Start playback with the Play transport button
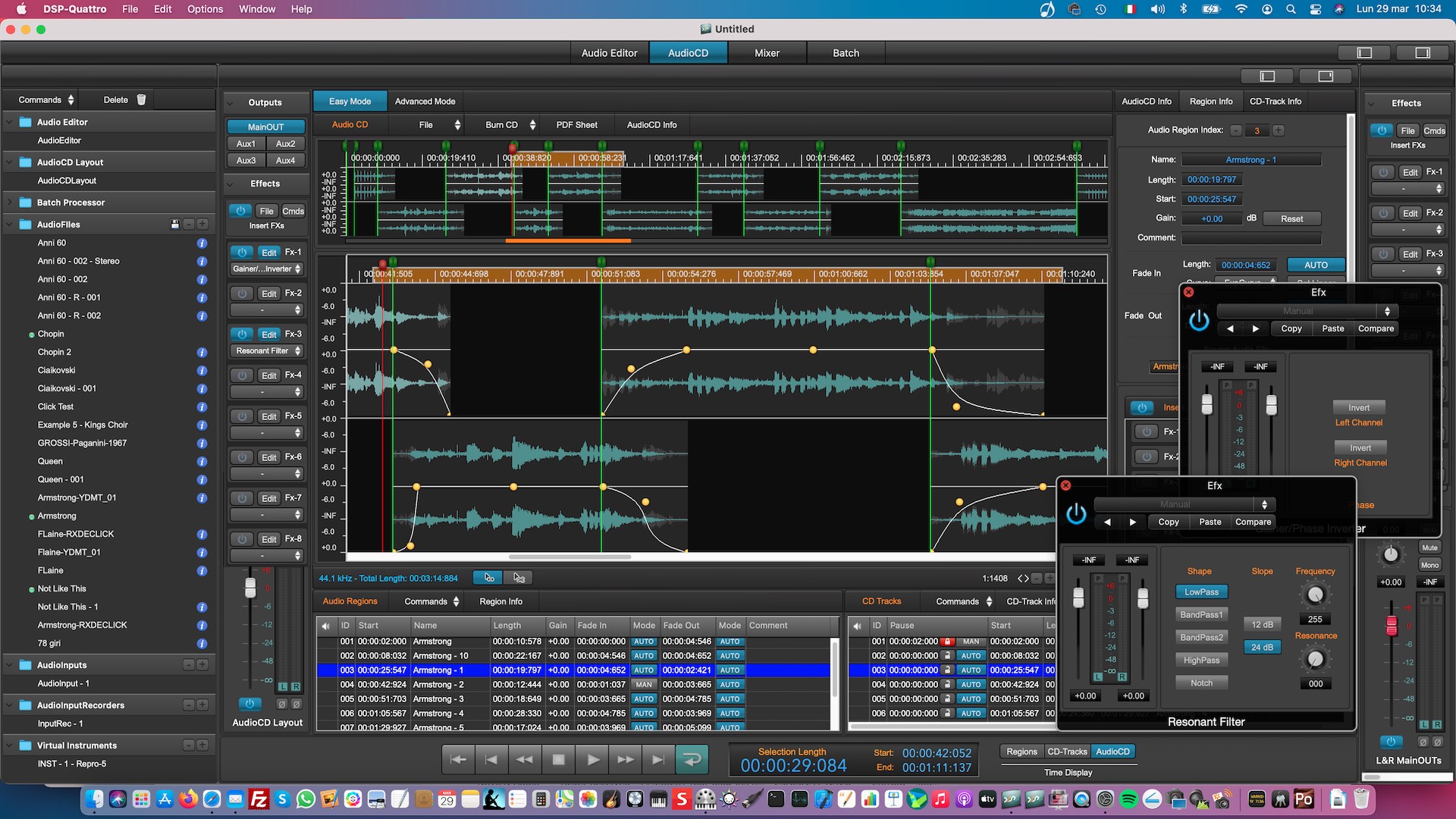 coord(592,759)
